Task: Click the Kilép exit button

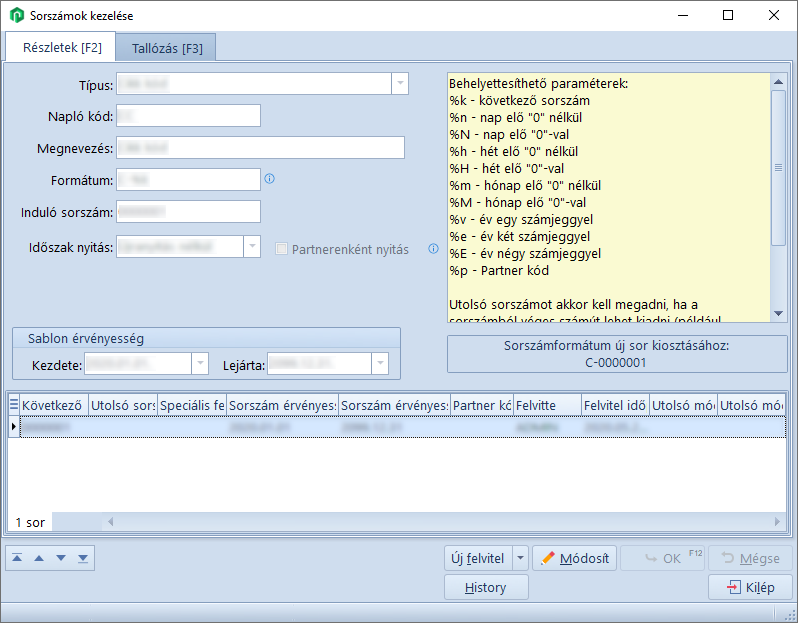Action: tap(750, 588)
